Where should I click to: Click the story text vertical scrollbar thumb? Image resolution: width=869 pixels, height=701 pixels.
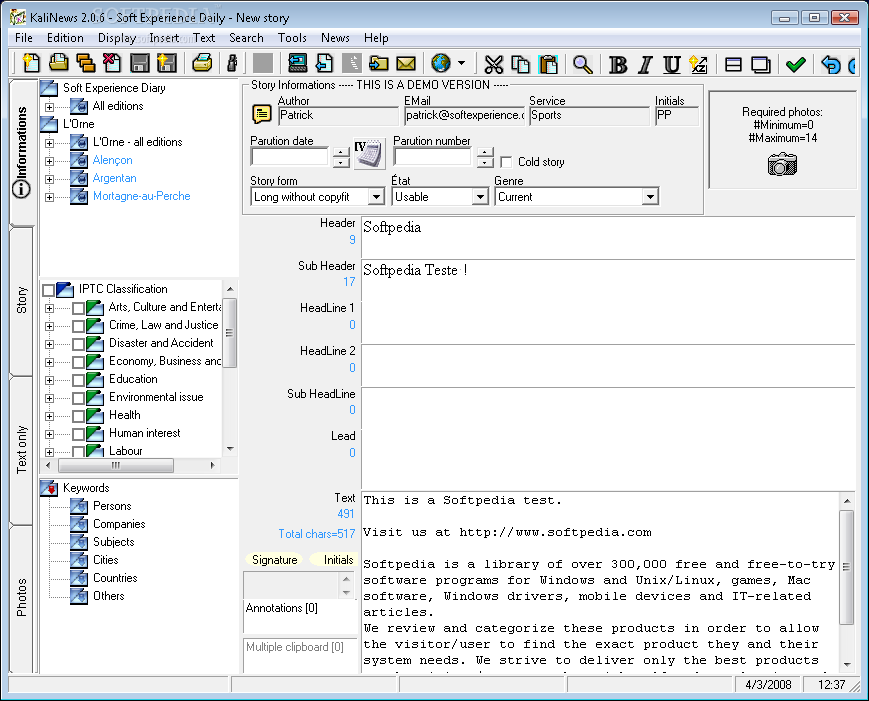(846, 566)
